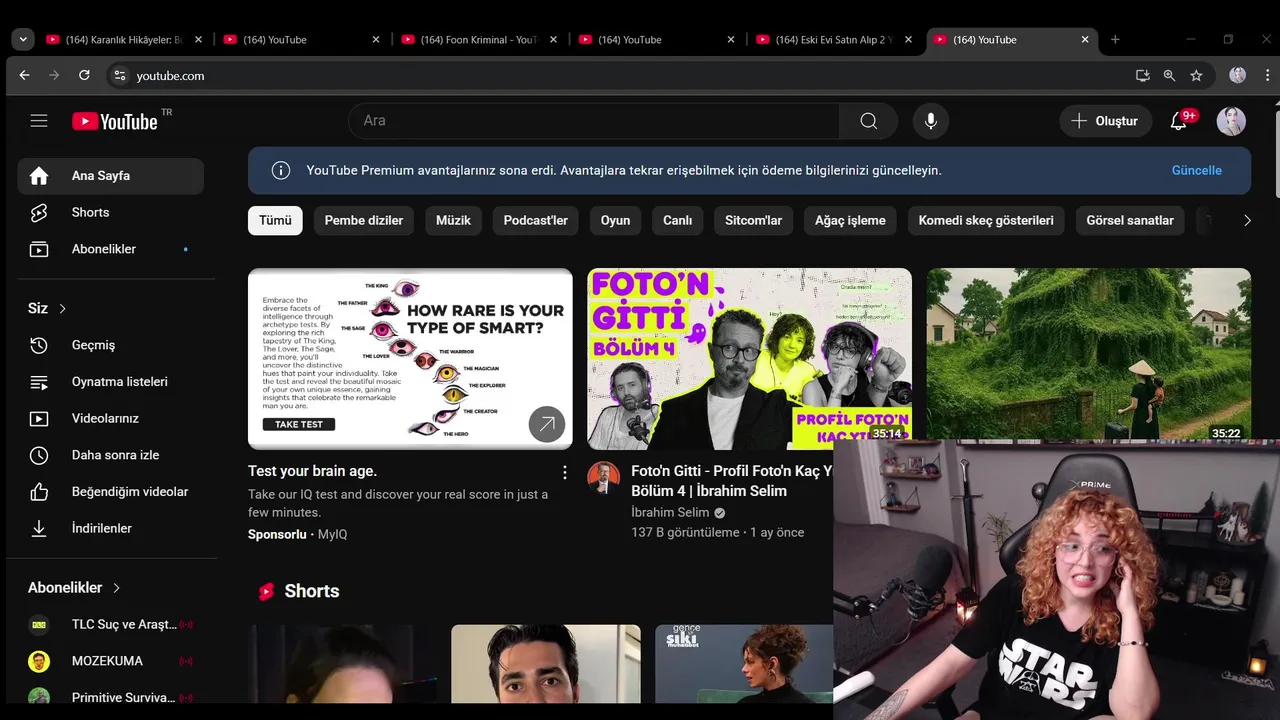Open browser zoom magnifier icon
Image resolution: width=1280 pixels, height=720 pixels.
coord(1169,75)
